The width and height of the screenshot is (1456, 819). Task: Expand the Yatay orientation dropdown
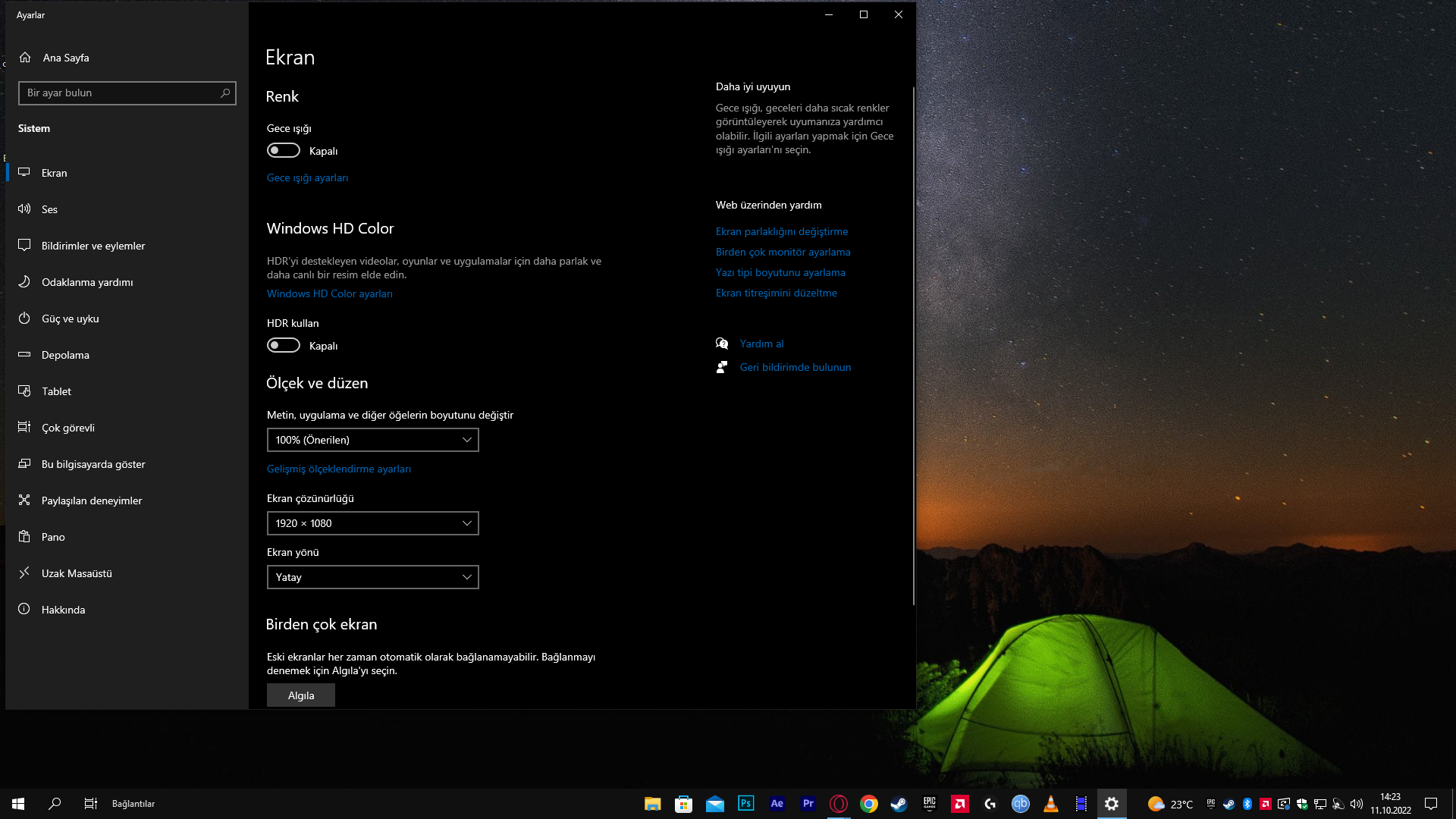click(373, 577)
